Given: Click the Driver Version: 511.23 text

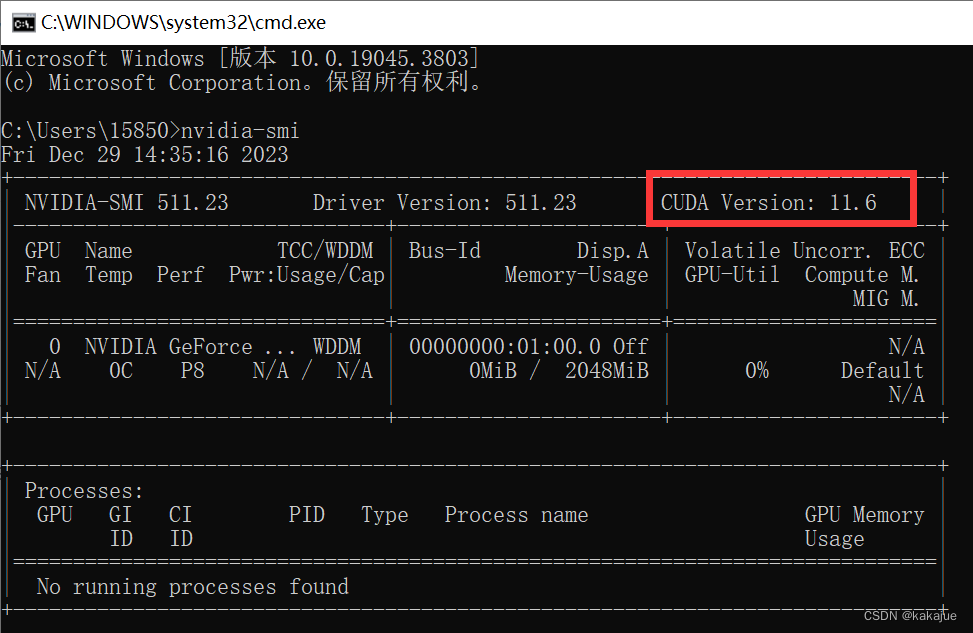Looking at the screenshot, I should (x=443, y=202).
